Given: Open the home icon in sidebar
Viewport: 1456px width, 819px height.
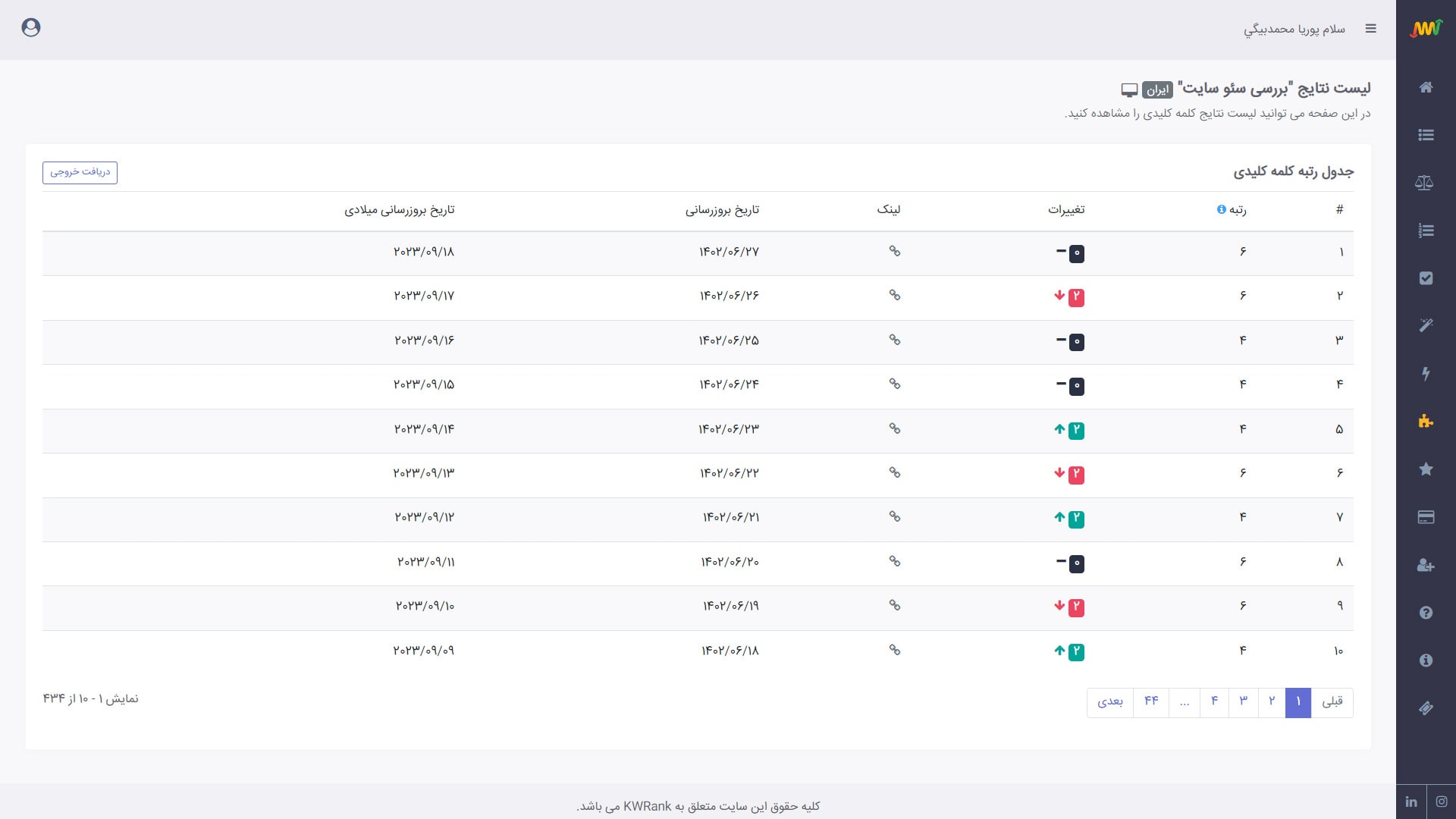Looking at the screenshot, I should pyautogui.click(x=1426, y=87).
